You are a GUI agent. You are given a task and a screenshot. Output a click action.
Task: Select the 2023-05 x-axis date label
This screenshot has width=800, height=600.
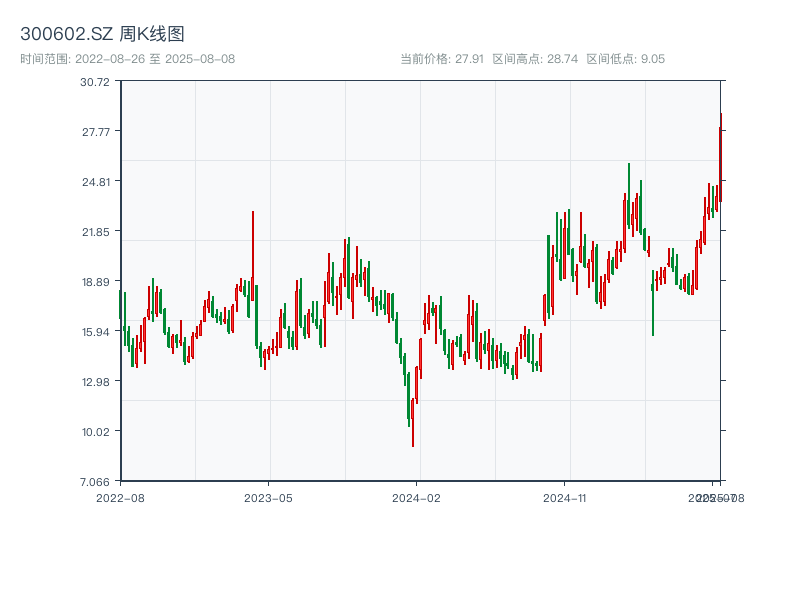pos(268,497)
